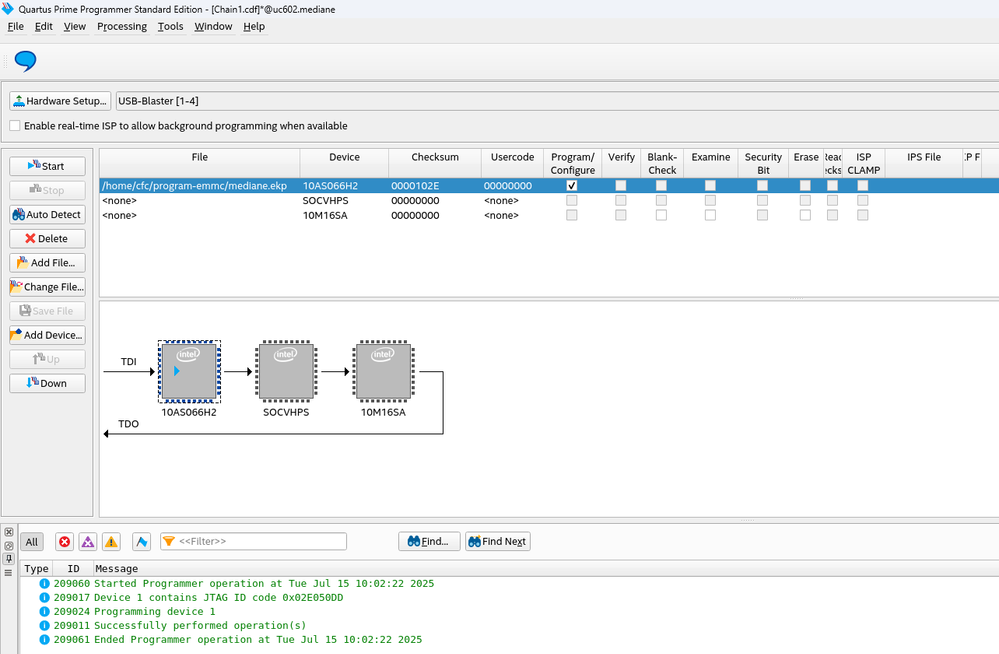999x654 pixels.
Task: Click the blue flag message filter icon
Action: pos(142,542)
